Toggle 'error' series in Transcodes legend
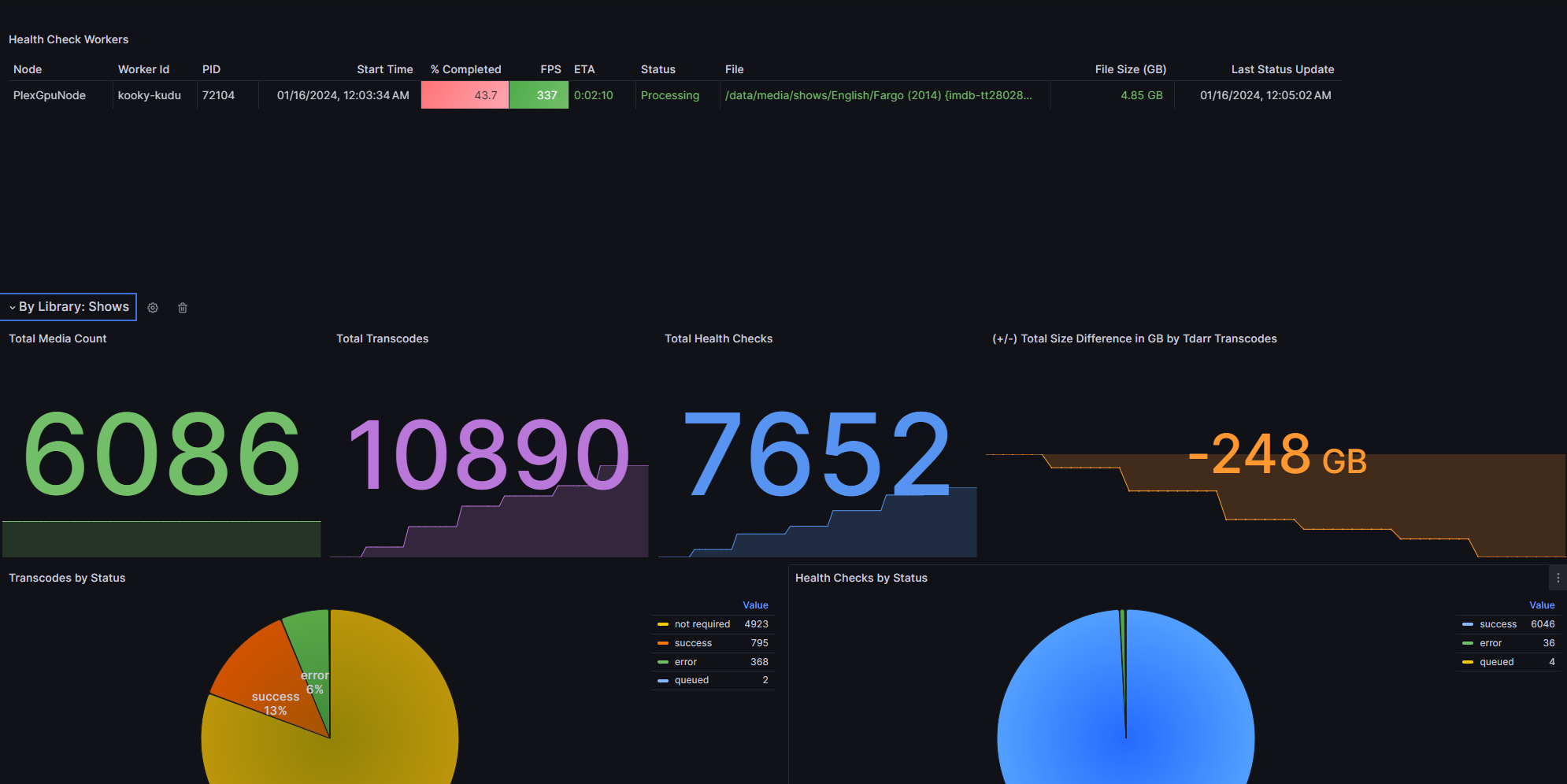This screenshot has width=1567, height=784. [686, 662]
